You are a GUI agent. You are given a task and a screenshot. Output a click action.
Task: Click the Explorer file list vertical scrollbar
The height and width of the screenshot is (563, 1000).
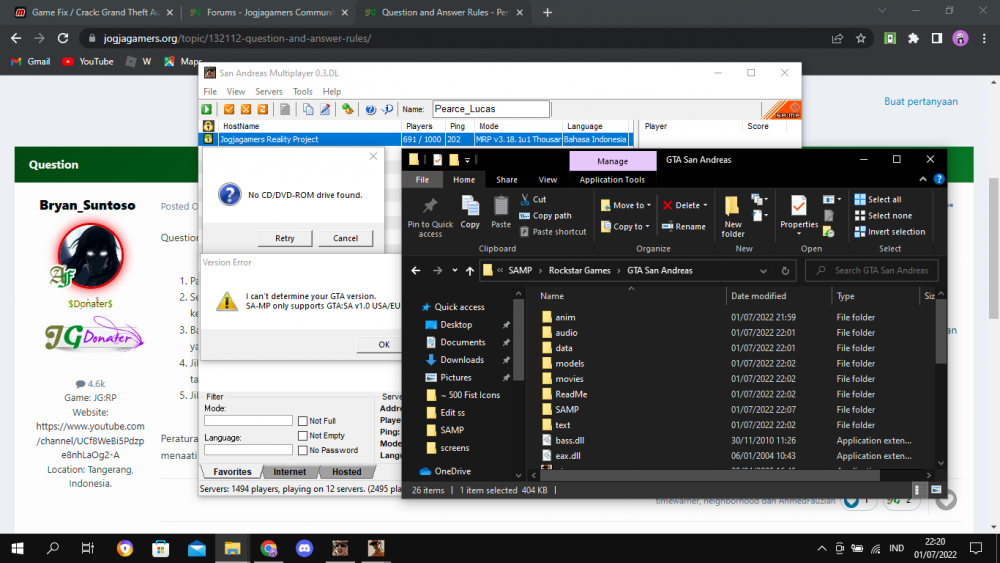(x=941, y=332)
